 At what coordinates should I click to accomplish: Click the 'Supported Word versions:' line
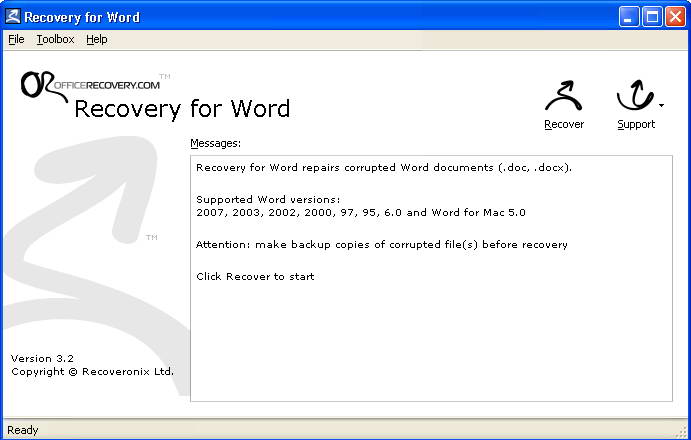[268, 200]
